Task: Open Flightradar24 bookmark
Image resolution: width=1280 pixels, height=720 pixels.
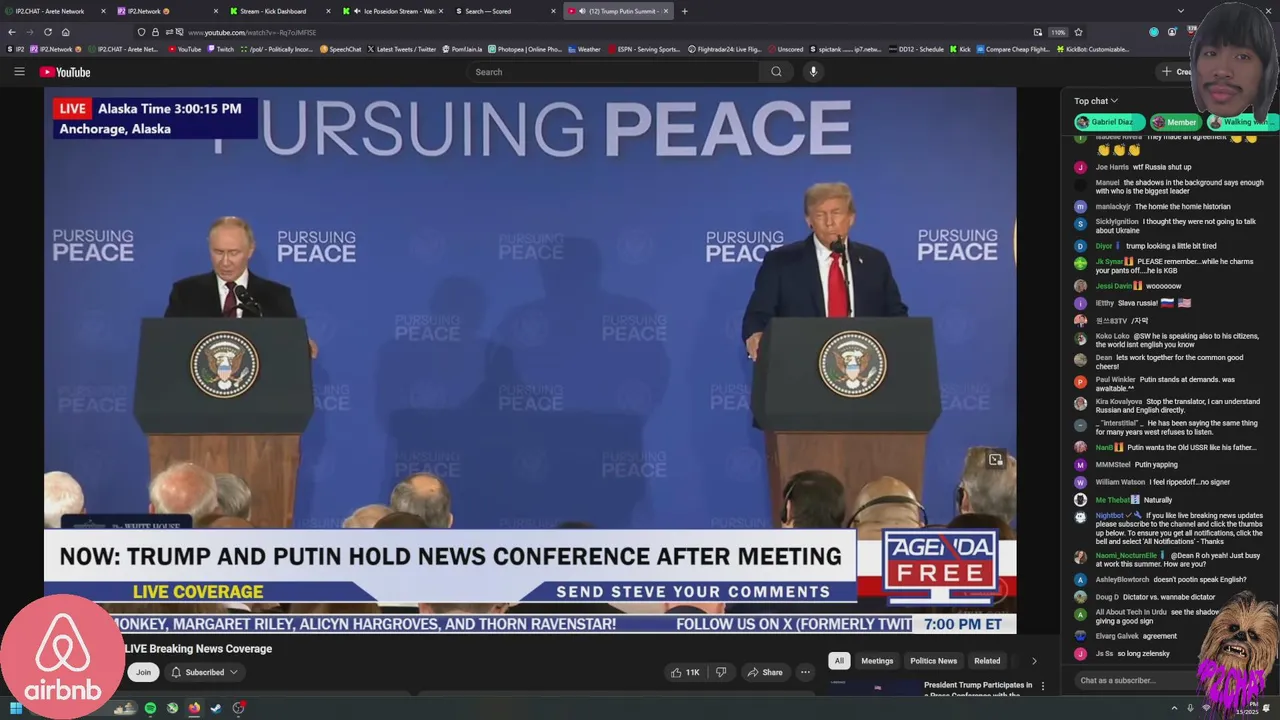Action: click(x=725, y=49)
